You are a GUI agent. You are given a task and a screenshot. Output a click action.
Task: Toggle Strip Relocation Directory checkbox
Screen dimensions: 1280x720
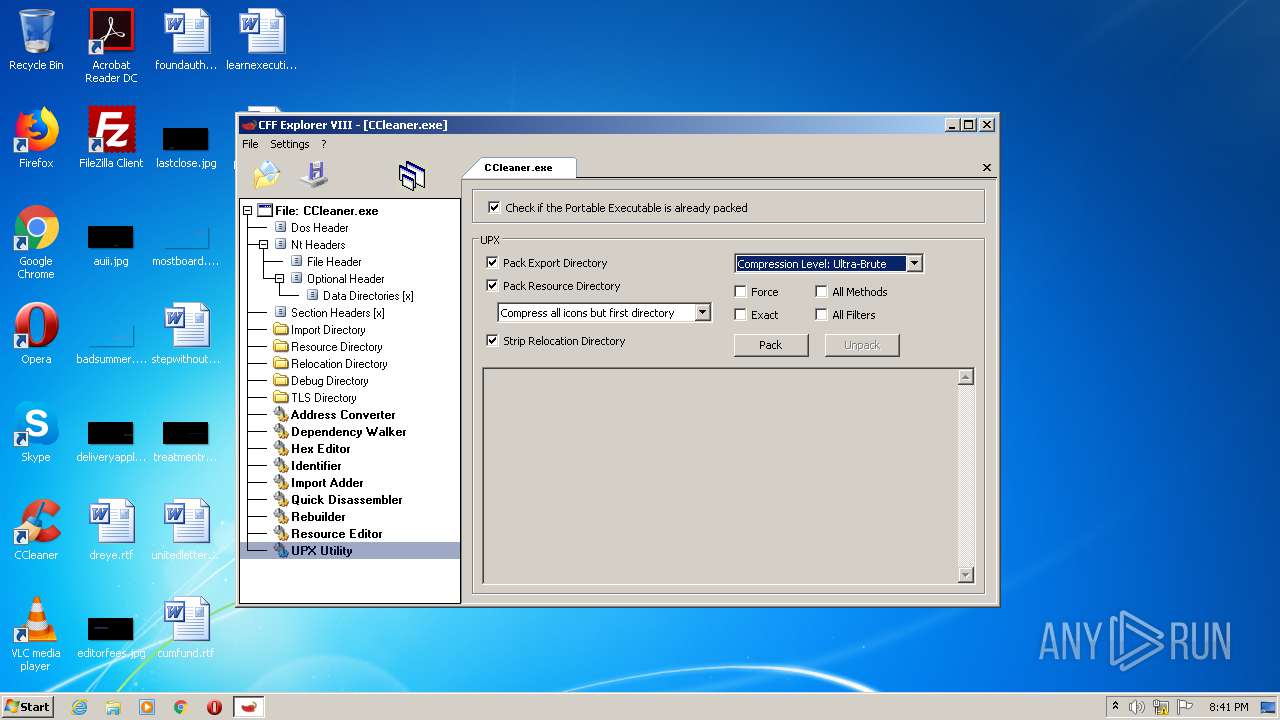point(492,341)
